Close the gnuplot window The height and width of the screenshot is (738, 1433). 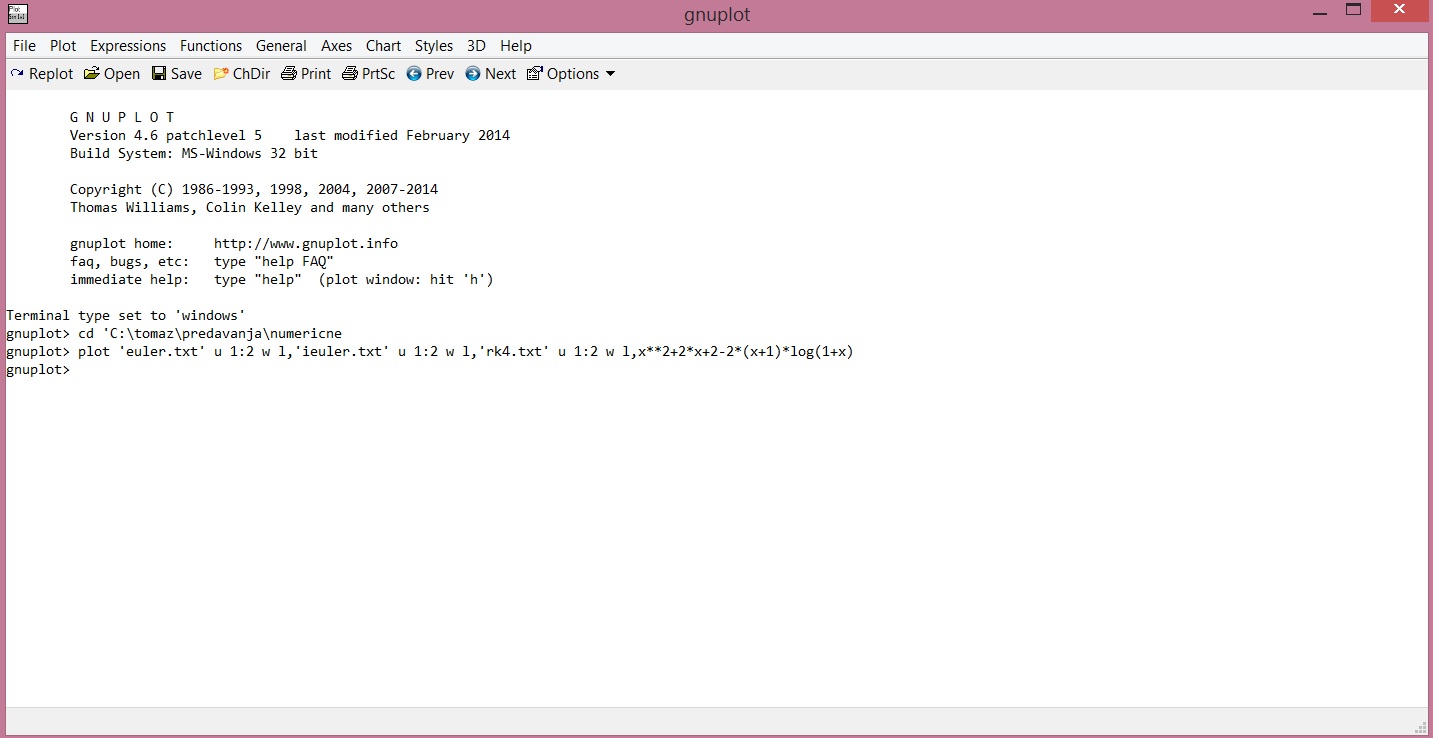tap(1398, 11)
